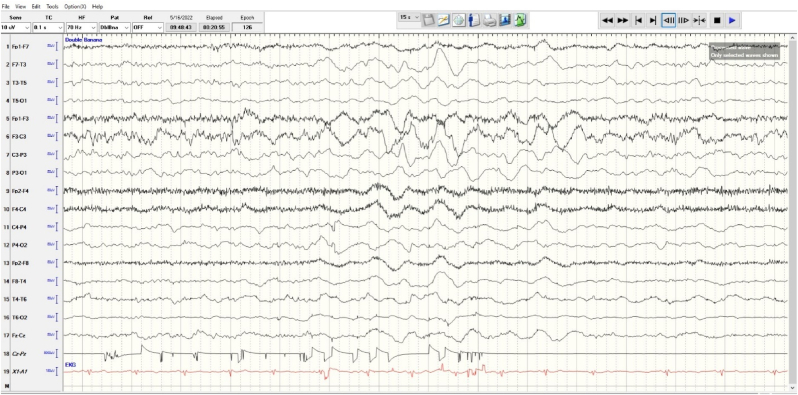Open the Edit menu

[36, 7]
